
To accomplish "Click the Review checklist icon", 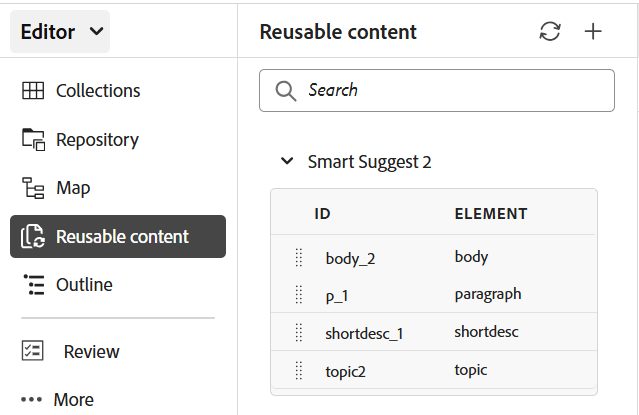I will tap(33, 352).
